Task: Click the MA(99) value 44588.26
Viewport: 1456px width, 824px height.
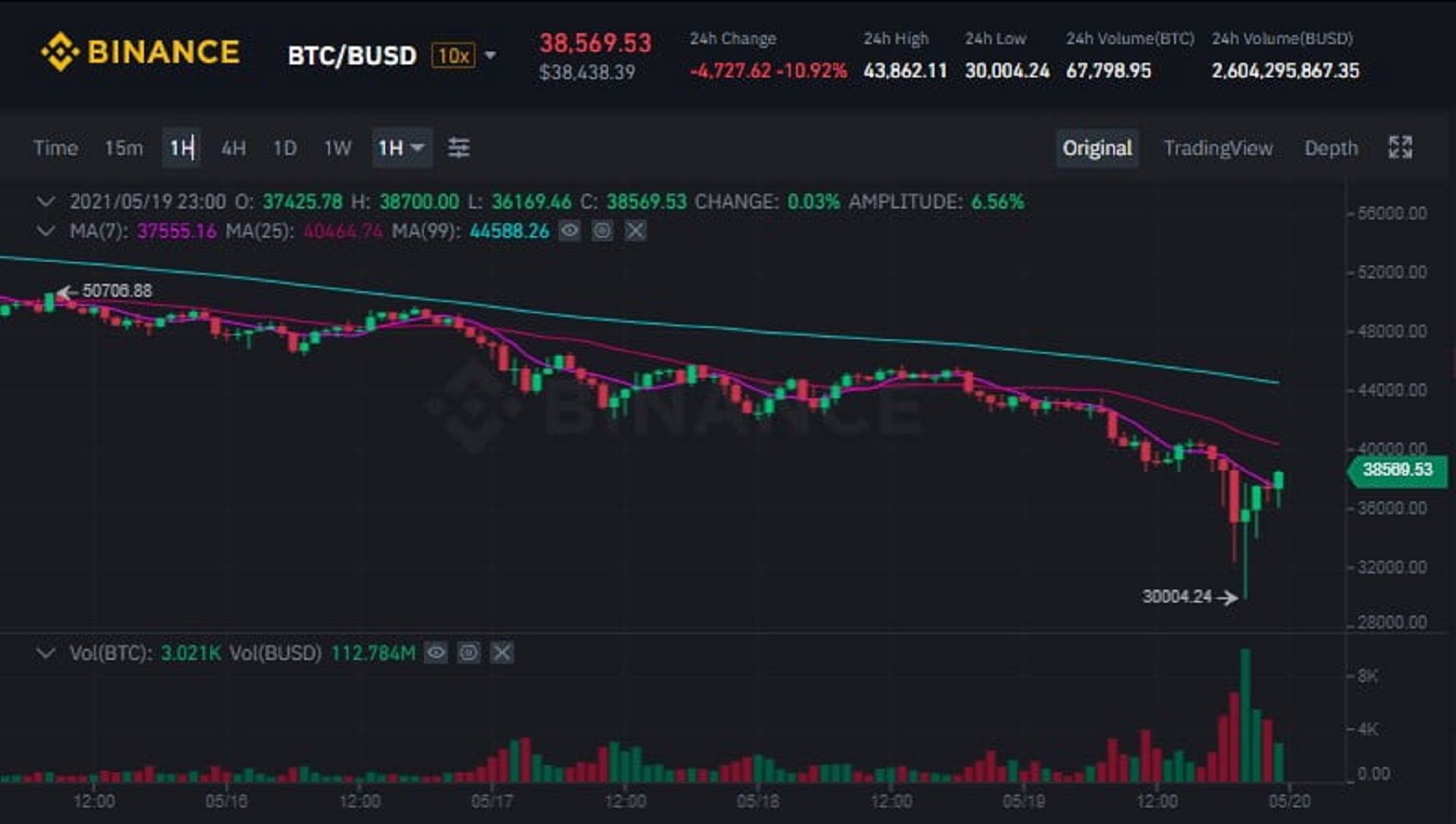Action: [x=510, y=231]
